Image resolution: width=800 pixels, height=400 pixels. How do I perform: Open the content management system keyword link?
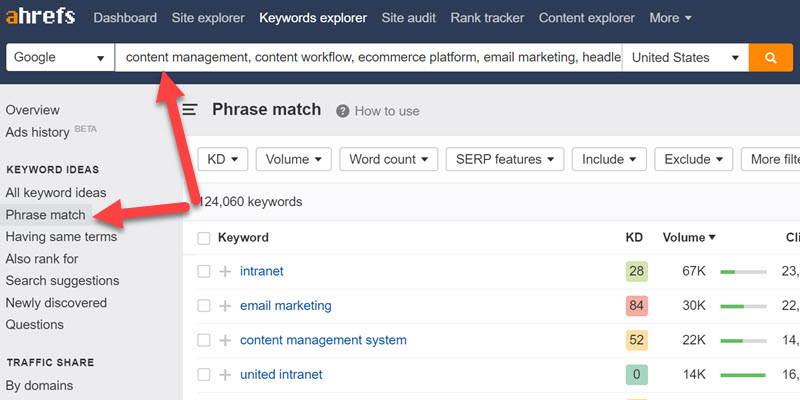(x=323, y=340)
